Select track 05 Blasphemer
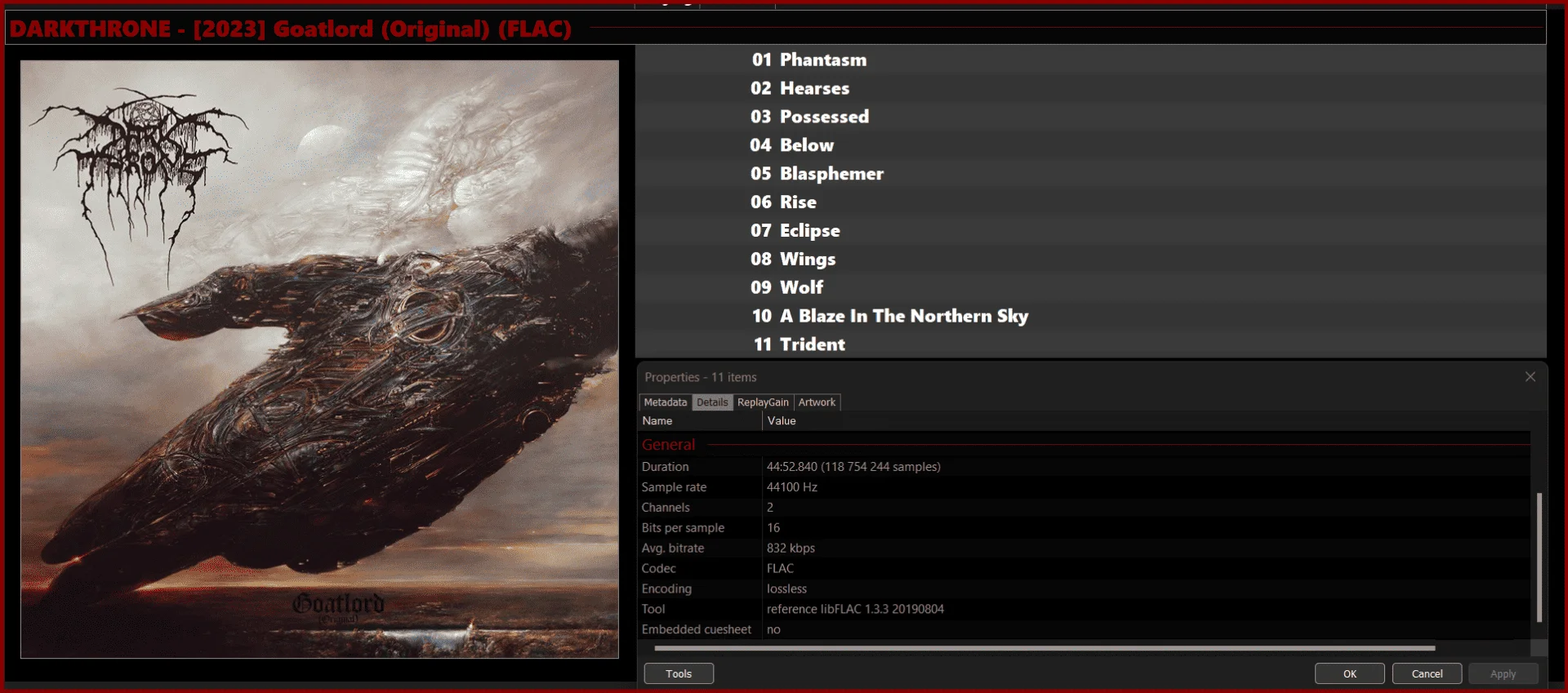 [1091, 174]
